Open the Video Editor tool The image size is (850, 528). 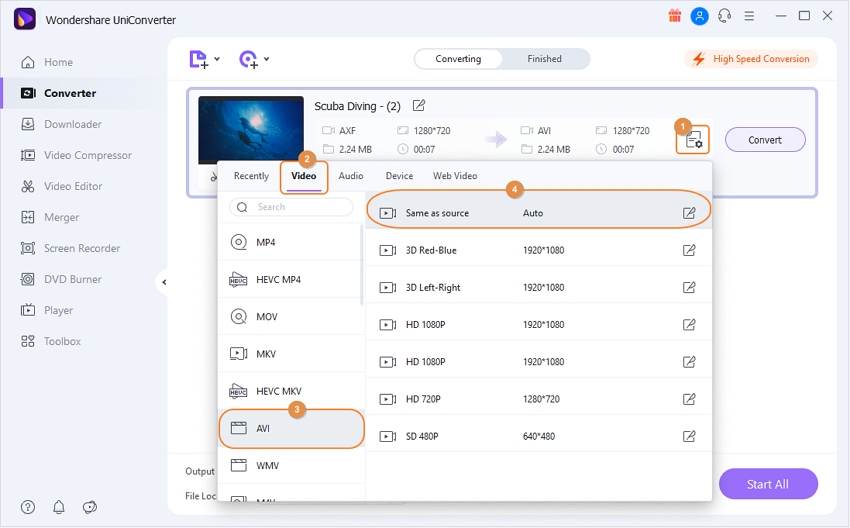(61, 186)
